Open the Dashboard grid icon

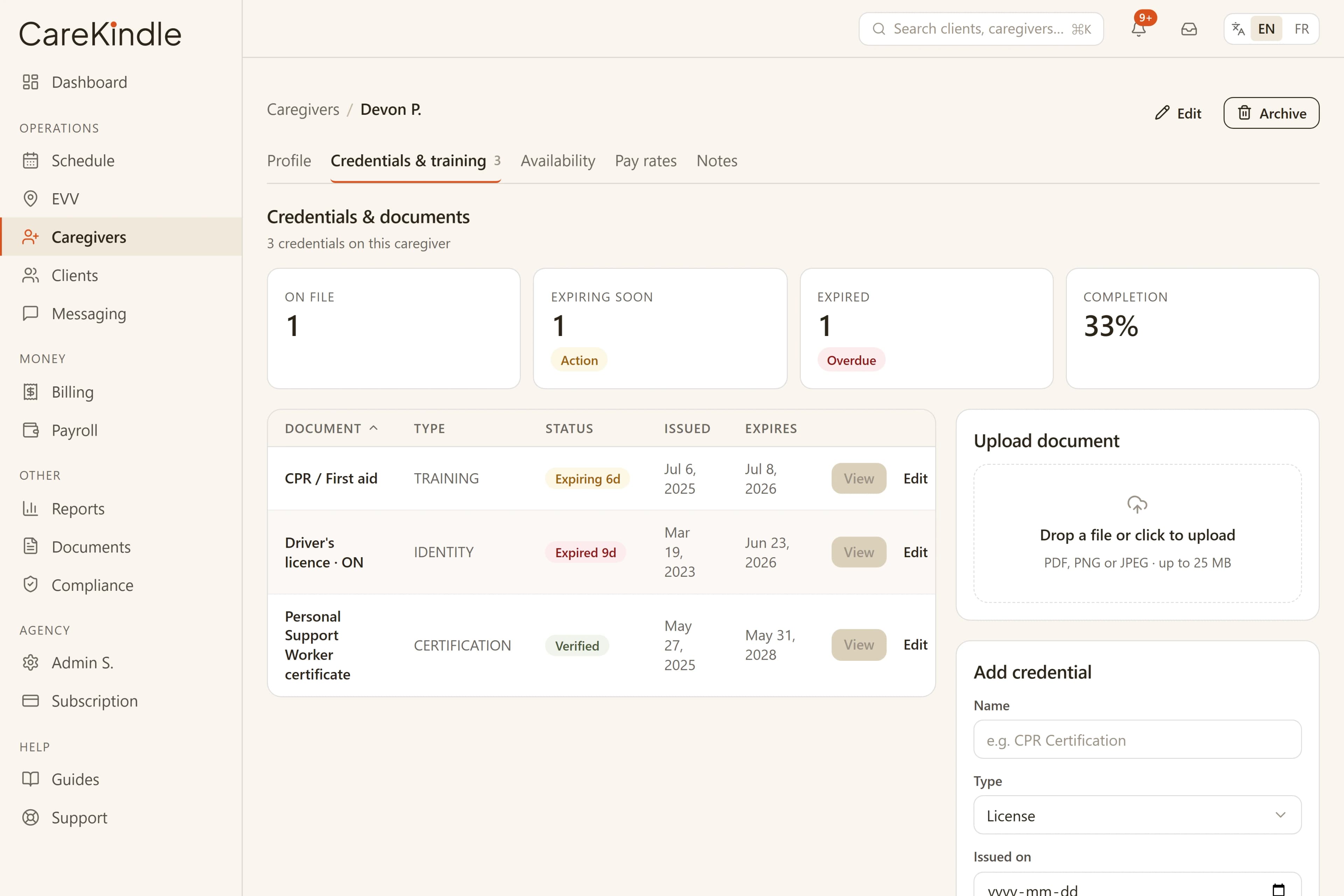[x=30, y=82]
